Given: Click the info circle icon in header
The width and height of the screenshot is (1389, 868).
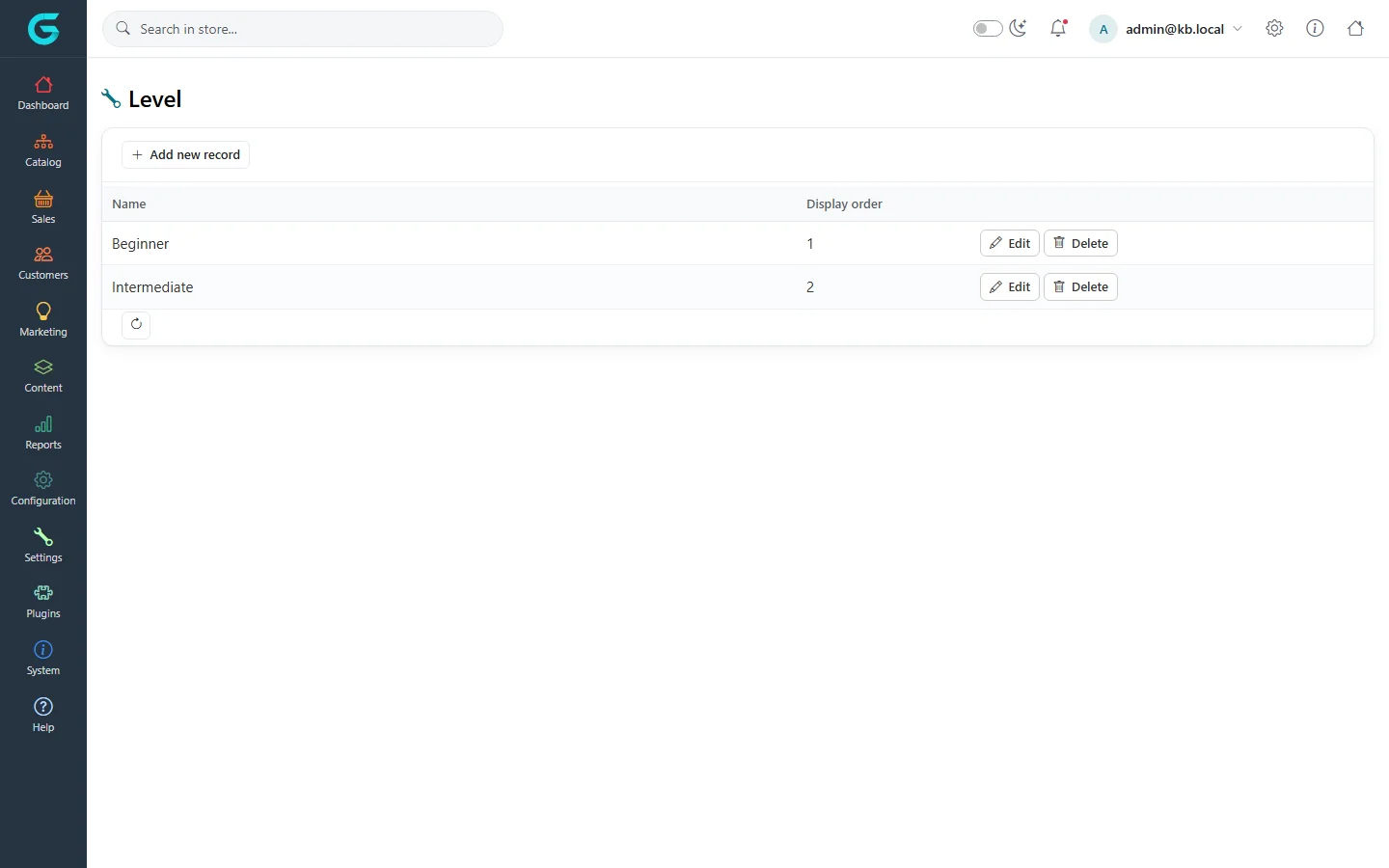Looking at the screenshot, I should point(1315,28).
